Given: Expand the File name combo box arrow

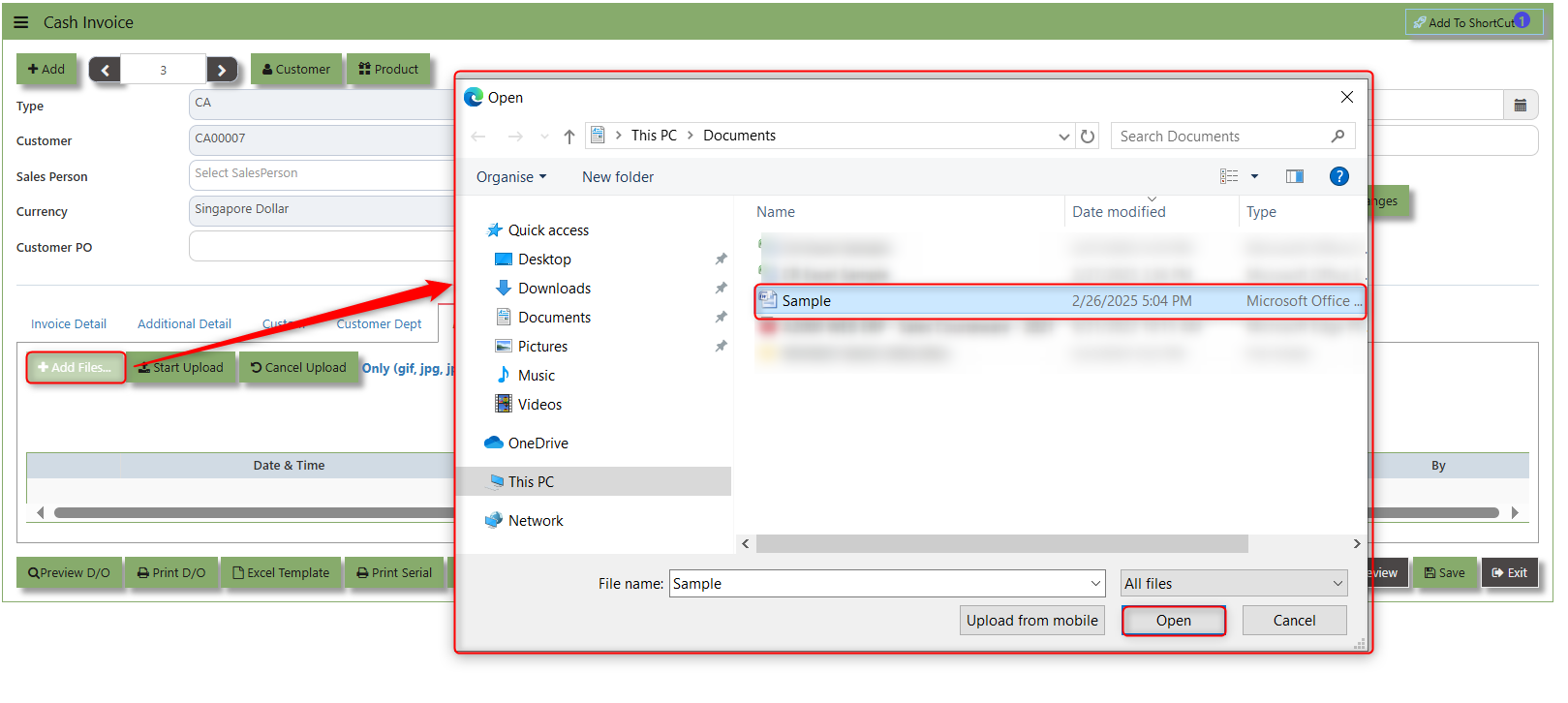Looking at the screenshot, I should [1095, 584].
